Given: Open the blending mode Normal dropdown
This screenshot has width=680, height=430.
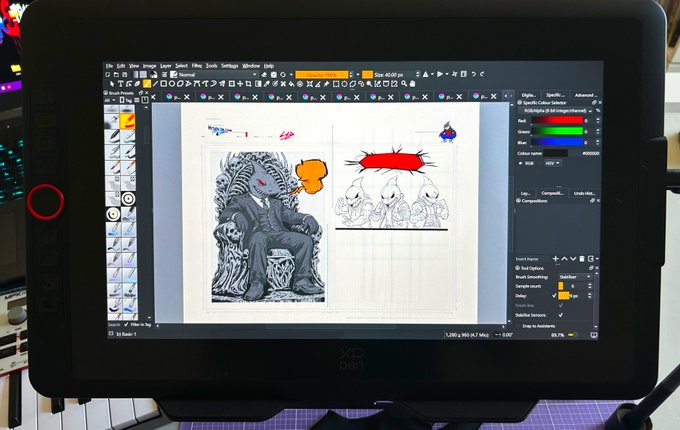Looking at the screenshot, I should tap(214, 75).
